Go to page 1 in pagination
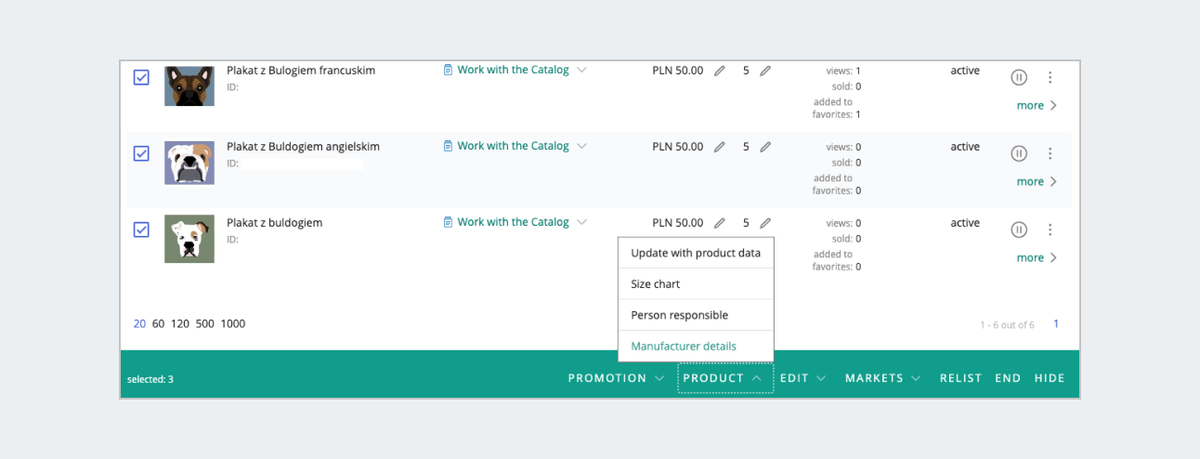This screenshot has height=459, width=1200. coord(1056,324)
